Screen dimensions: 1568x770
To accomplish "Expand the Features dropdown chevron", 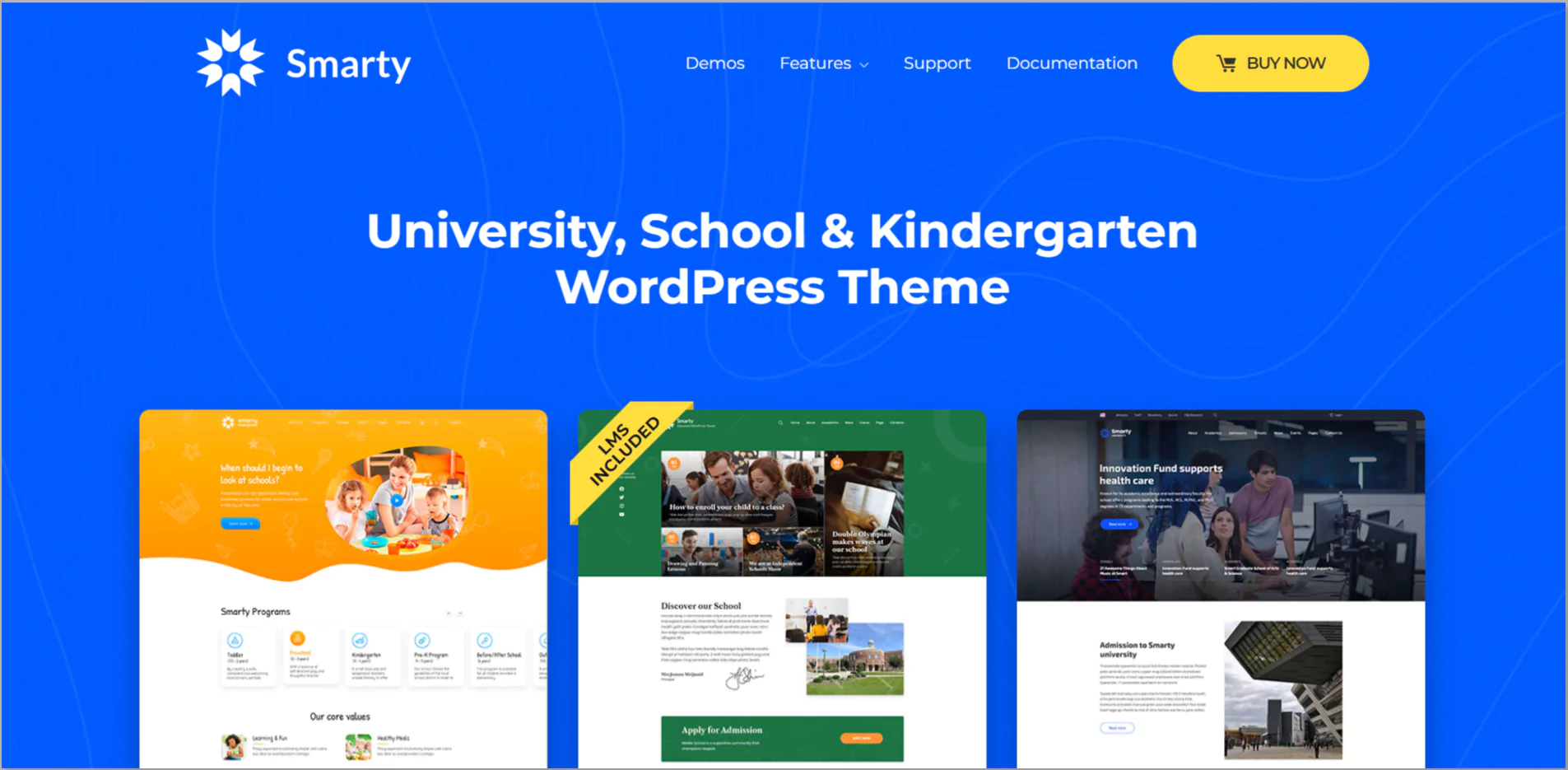I will click(863, 65).
